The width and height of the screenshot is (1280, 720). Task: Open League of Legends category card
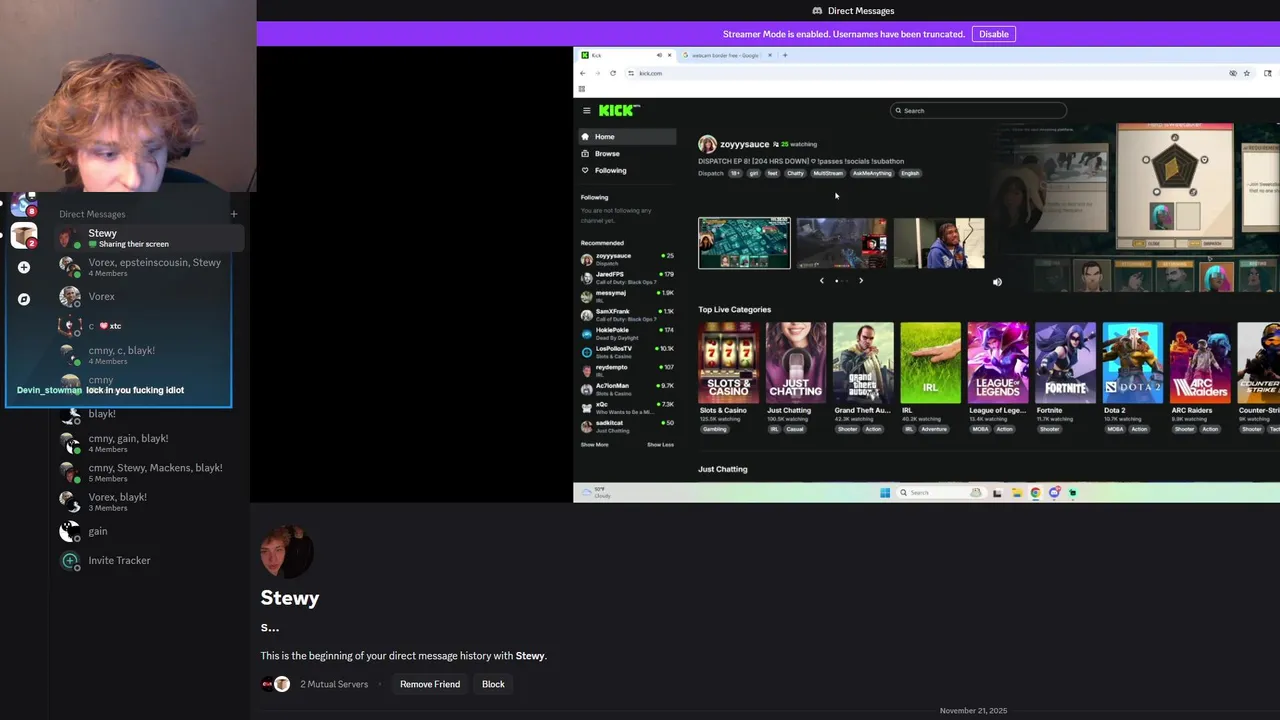998,363
